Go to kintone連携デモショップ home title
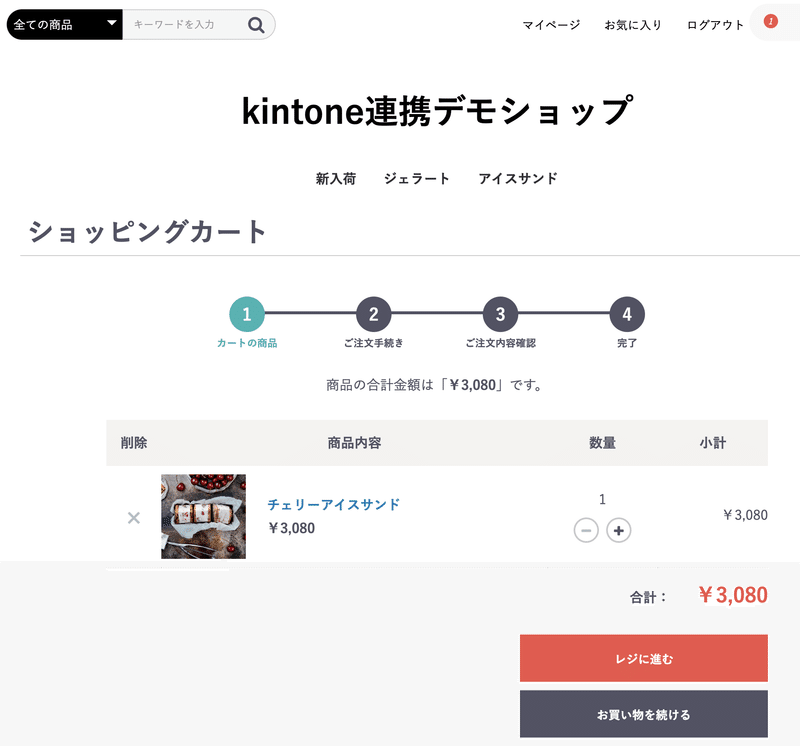Image resolution: width=800 pixels, height=746 pixels. [x=438, y=111]
